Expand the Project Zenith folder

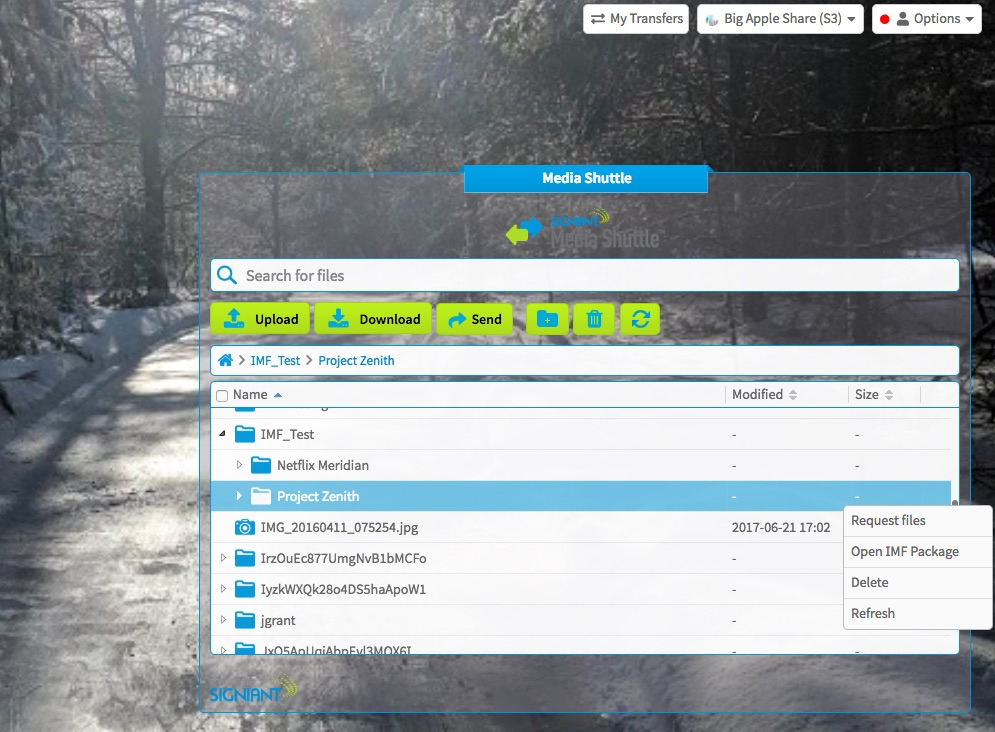[x=239, y=496]
